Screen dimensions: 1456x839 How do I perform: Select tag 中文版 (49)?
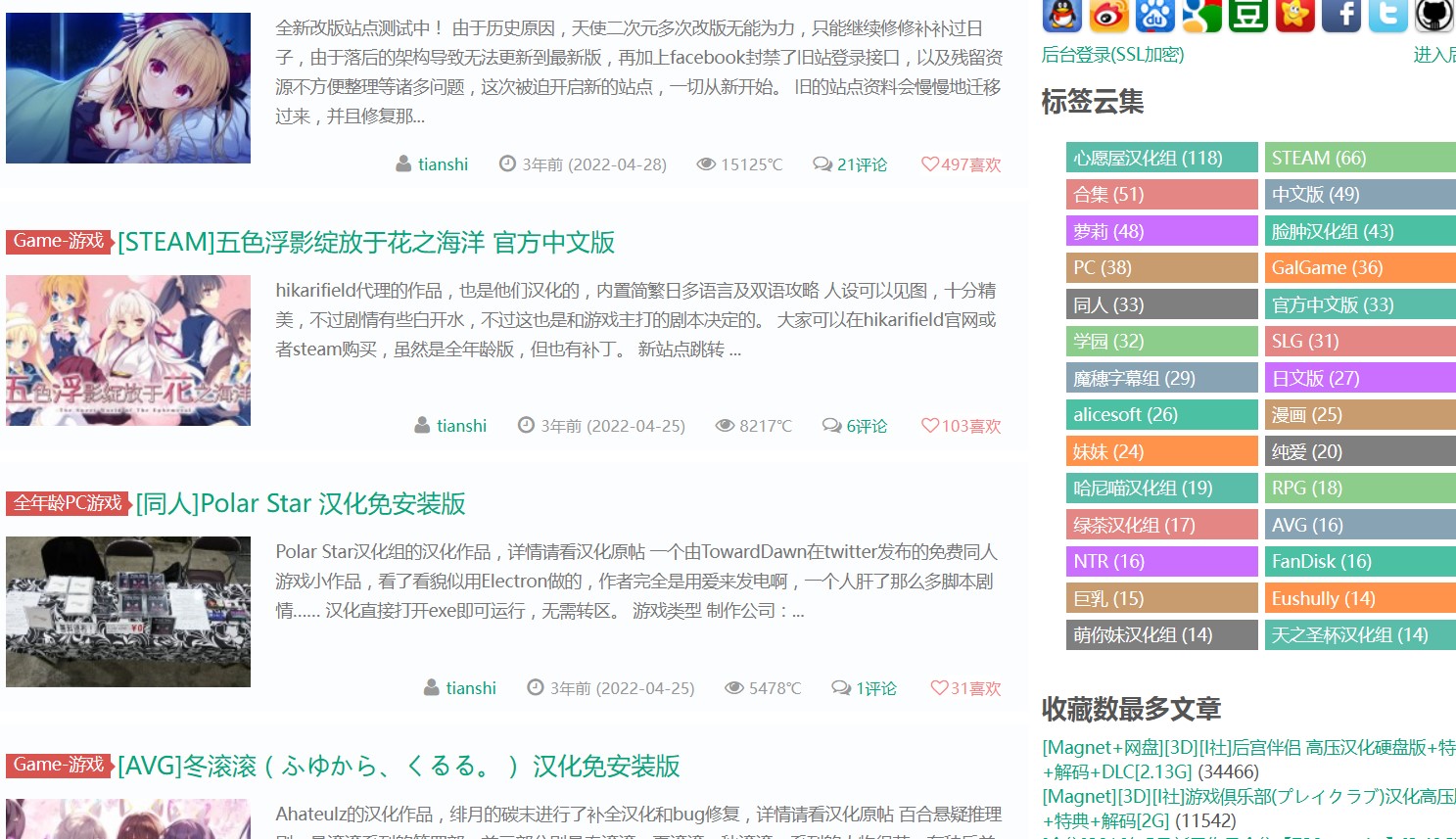1360,194
